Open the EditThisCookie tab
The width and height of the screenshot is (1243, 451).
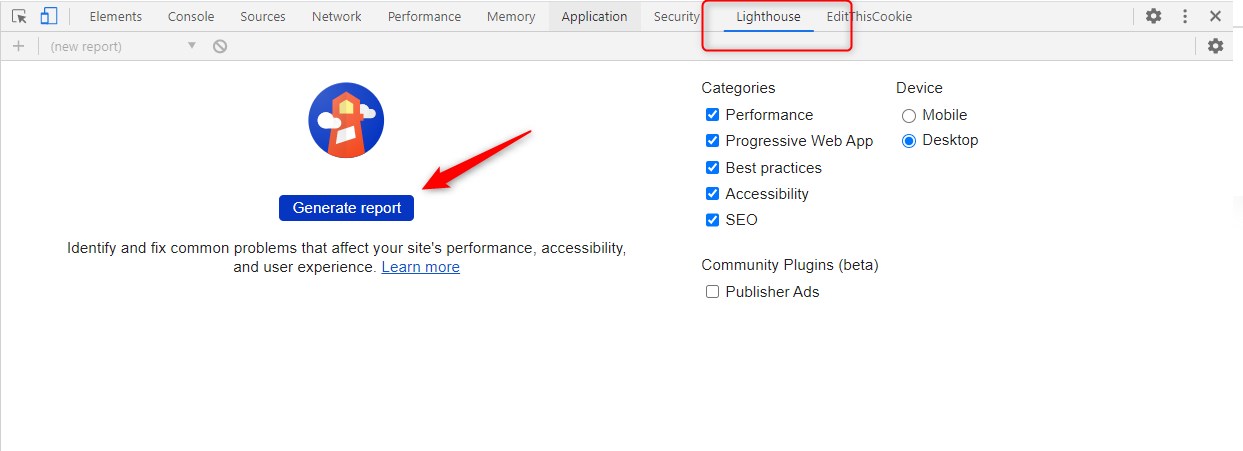pyautogui.click(x=868, y=17)
